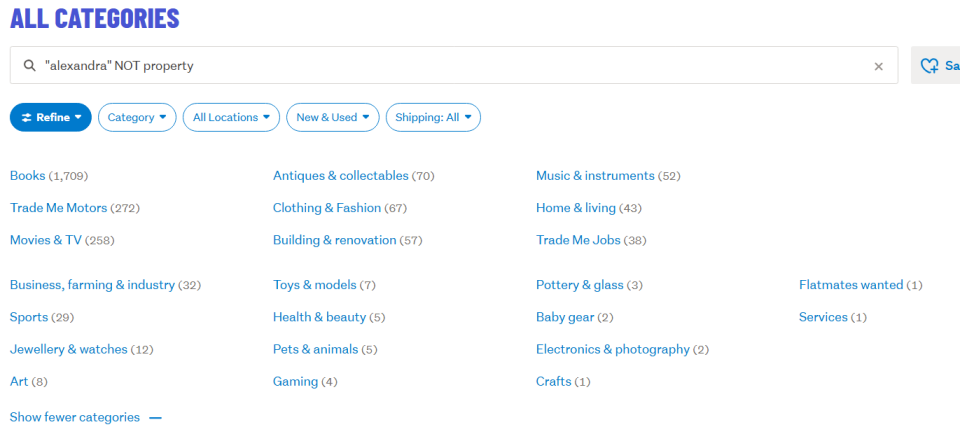Open Jewellery & watches category
The height and width of the screenshot is (448, 960).
(x=69, y=349)
